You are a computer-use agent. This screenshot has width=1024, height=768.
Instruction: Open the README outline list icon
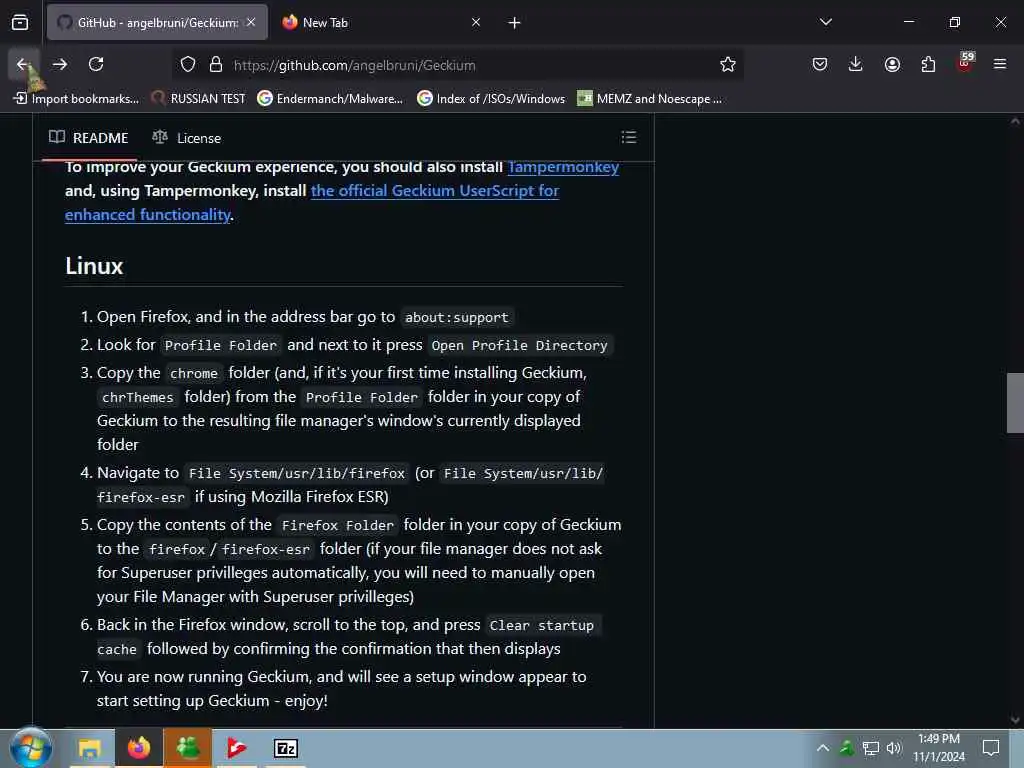coord(628,137)
